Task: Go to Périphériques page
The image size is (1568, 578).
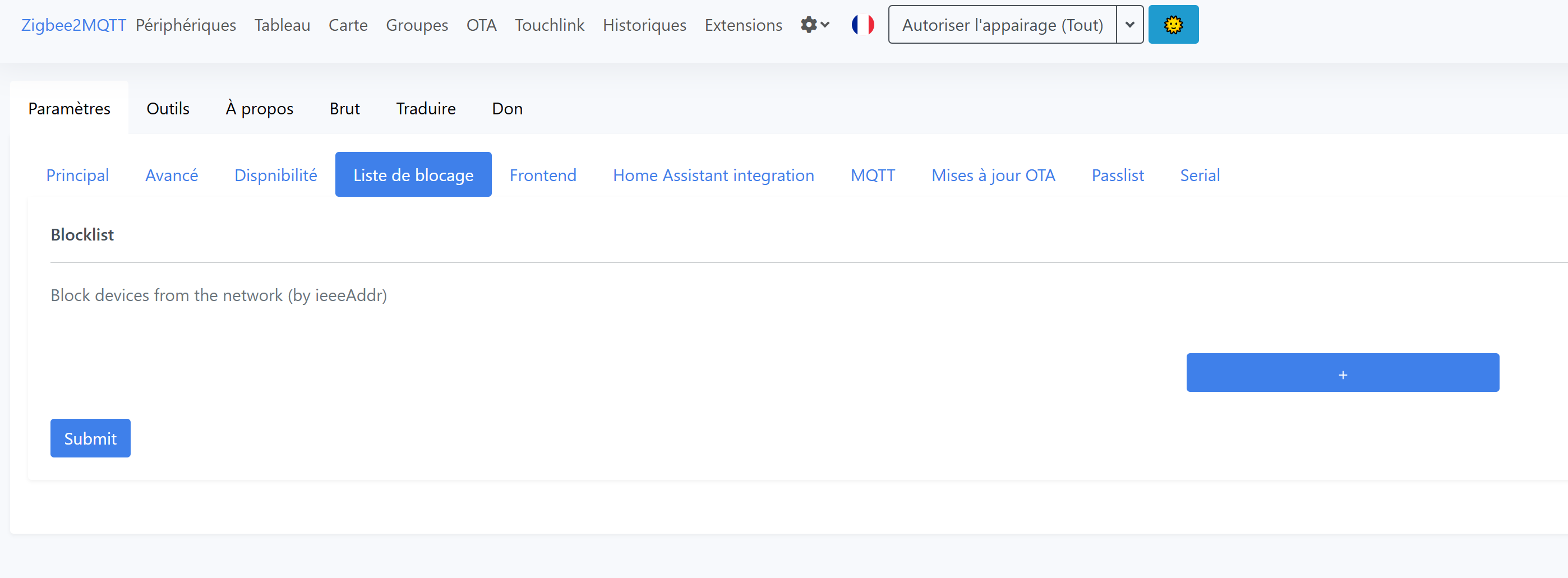Action: pyautogui.click(x=186, y=25)
